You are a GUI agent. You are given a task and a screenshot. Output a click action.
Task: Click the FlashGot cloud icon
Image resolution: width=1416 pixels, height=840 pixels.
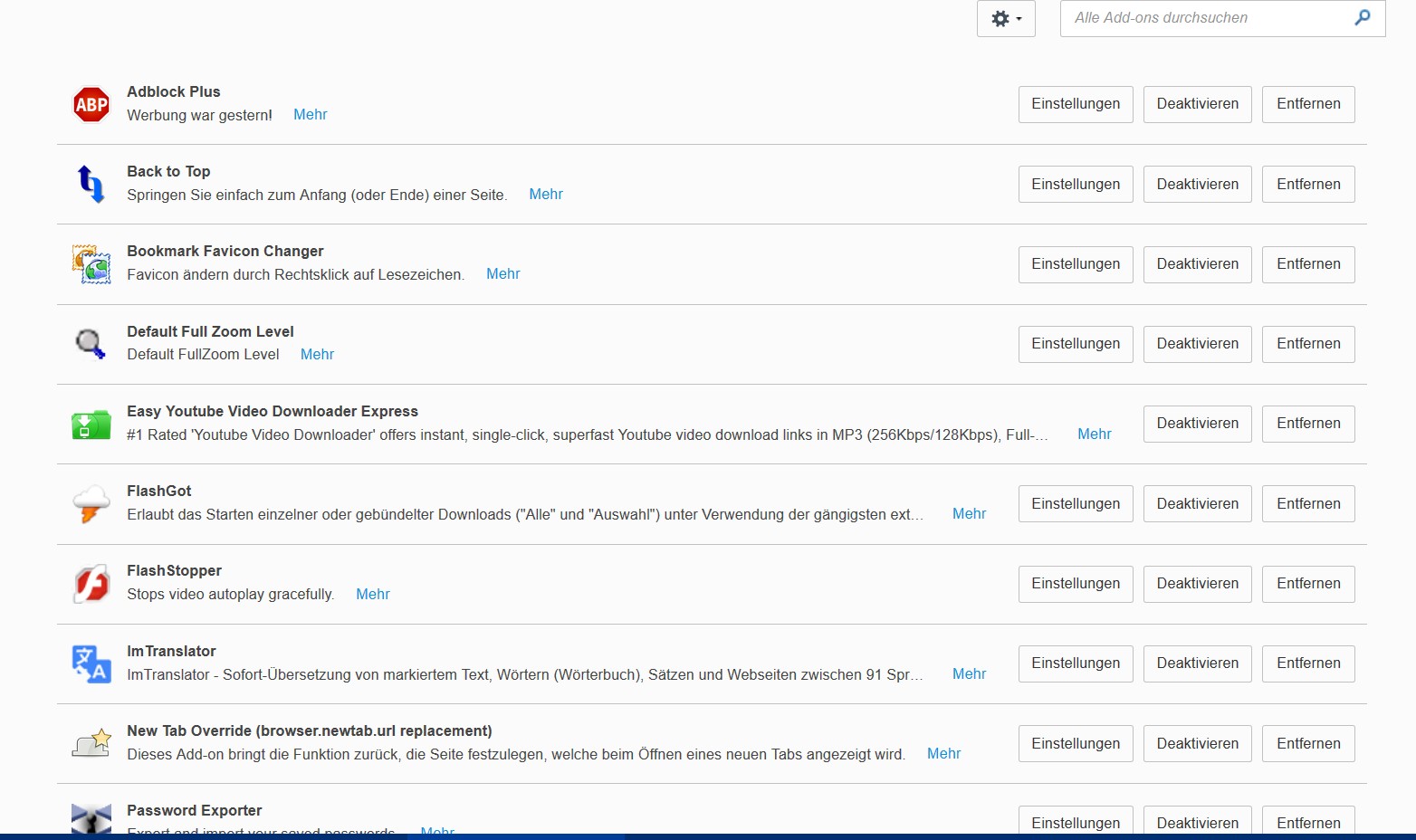[x=91, y=504]
